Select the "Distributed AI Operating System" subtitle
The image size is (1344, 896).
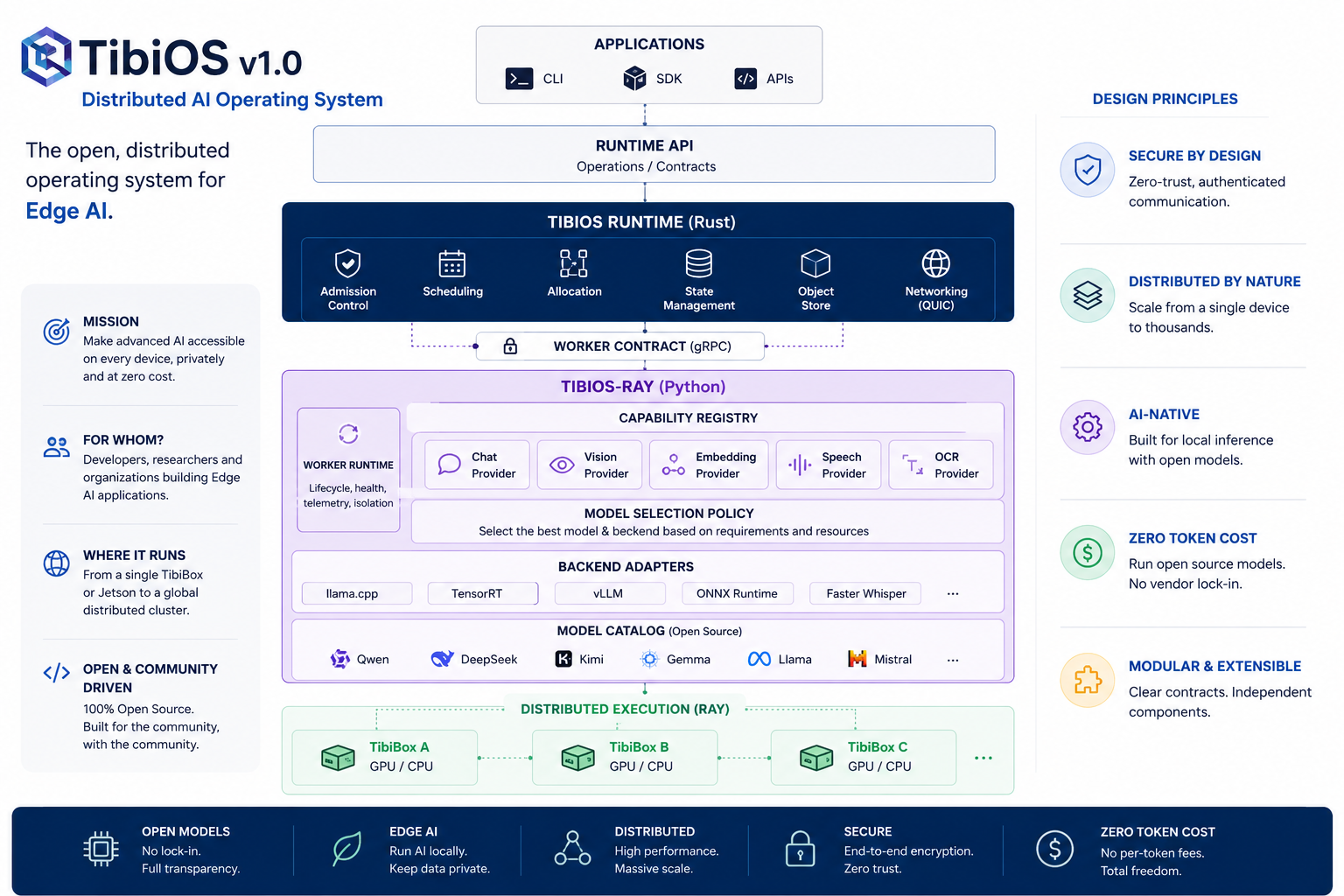tap(232, 100)
